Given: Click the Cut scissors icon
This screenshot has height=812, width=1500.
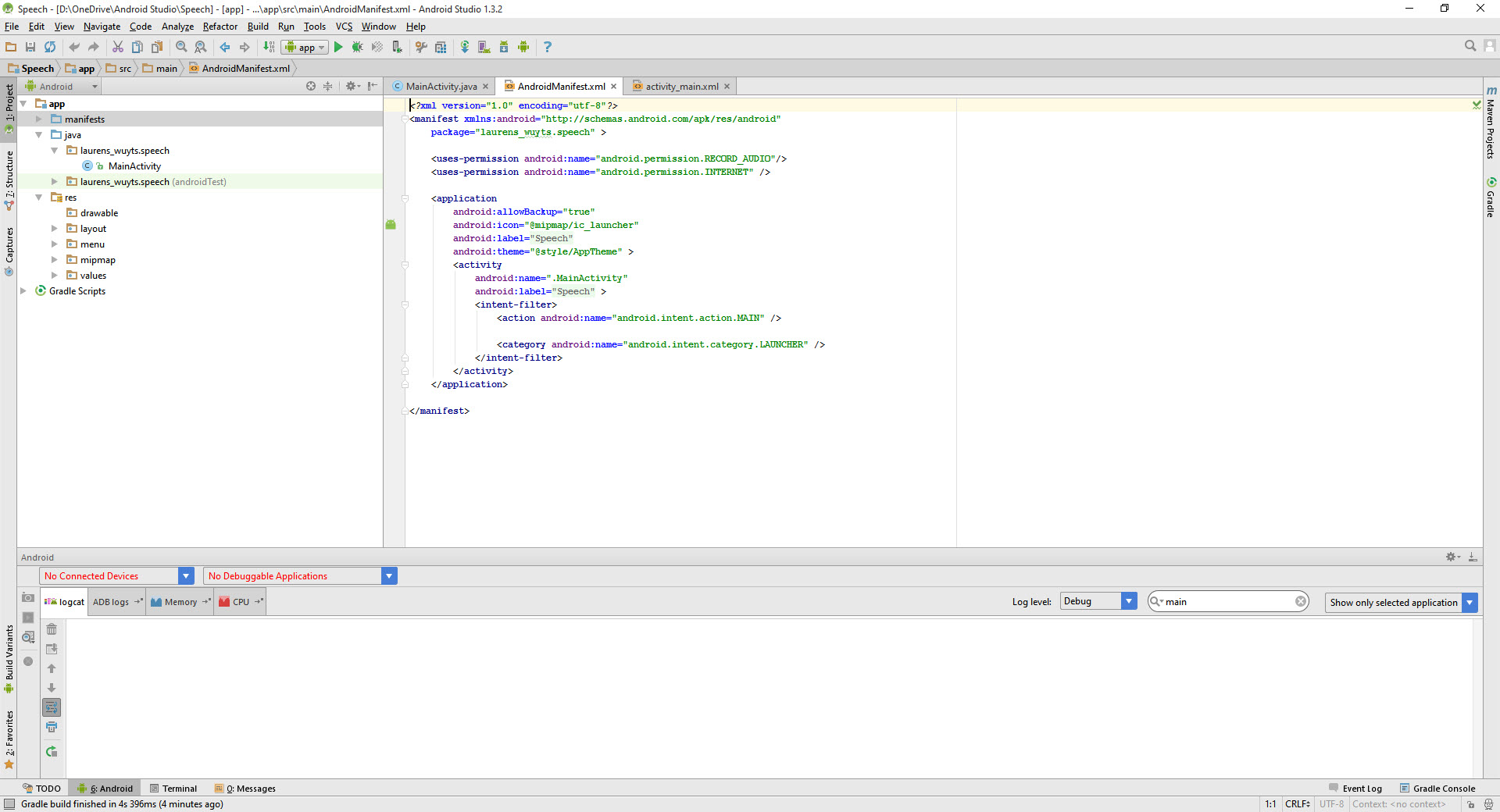Looking at the screenshot, I should pyautogui.click(x=118, y=47).
